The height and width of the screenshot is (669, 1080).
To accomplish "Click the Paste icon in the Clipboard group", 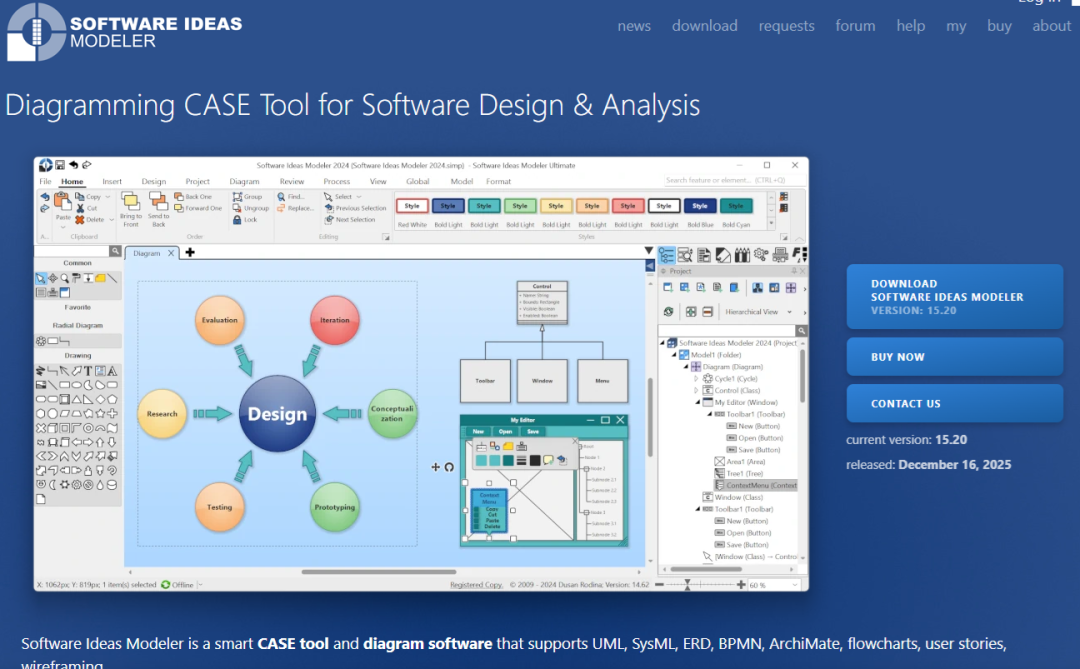I will click(x=63, y=203).
